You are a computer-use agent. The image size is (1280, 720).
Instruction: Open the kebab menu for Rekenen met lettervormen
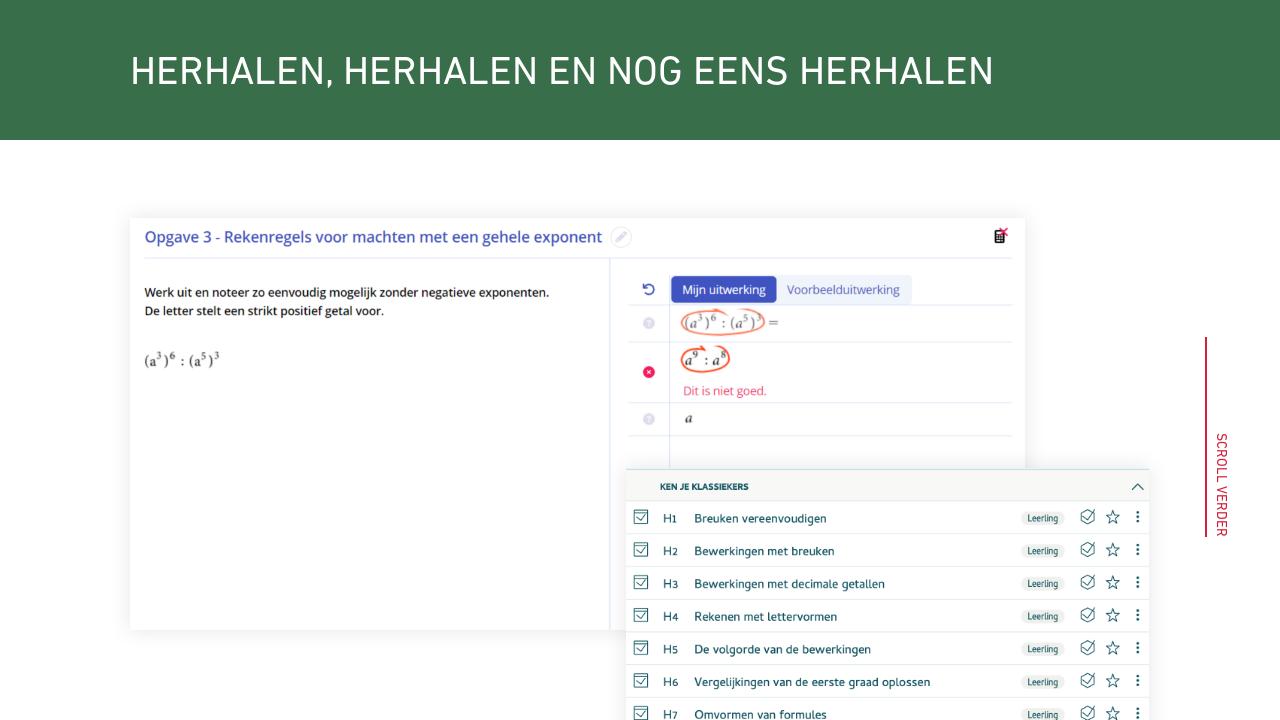pyautogui.click(x=1137, y=615)
